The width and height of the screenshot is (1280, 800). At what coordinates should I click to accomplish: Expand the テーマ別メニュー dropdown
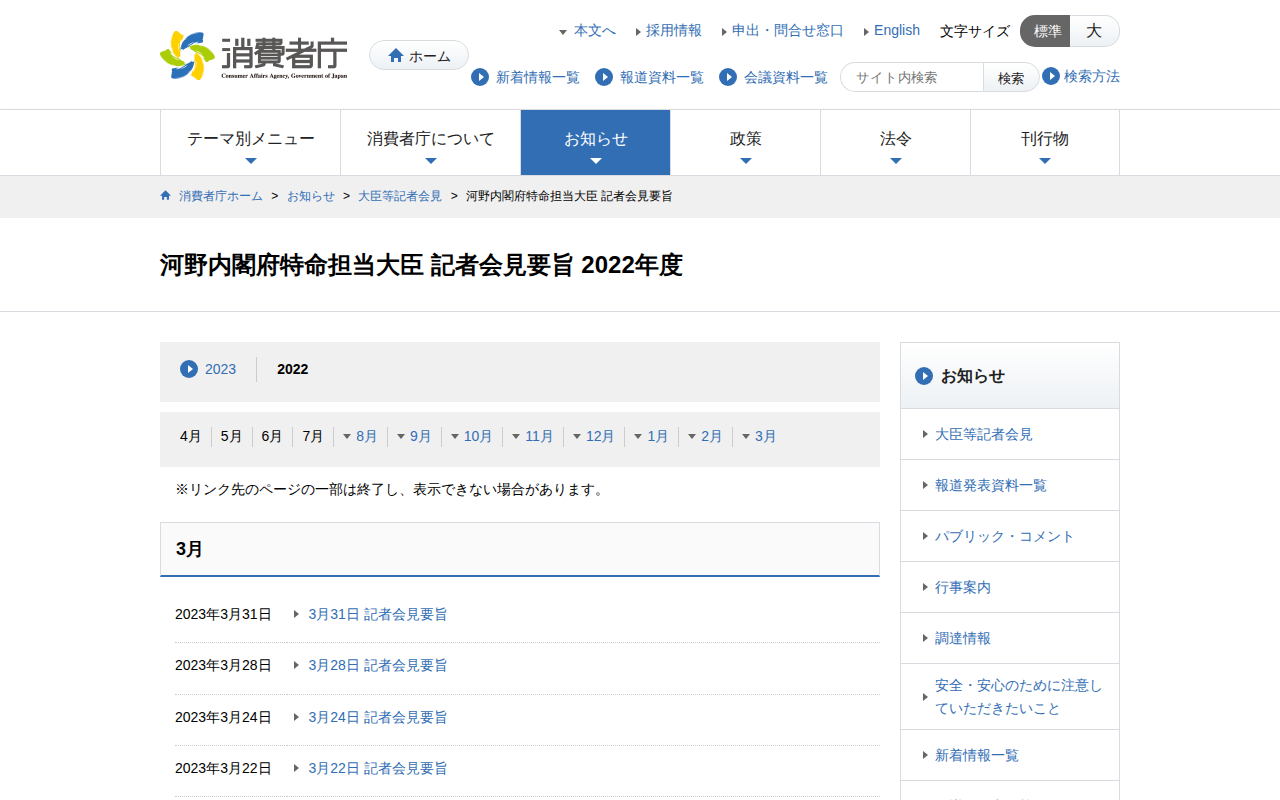click(250, 142)
